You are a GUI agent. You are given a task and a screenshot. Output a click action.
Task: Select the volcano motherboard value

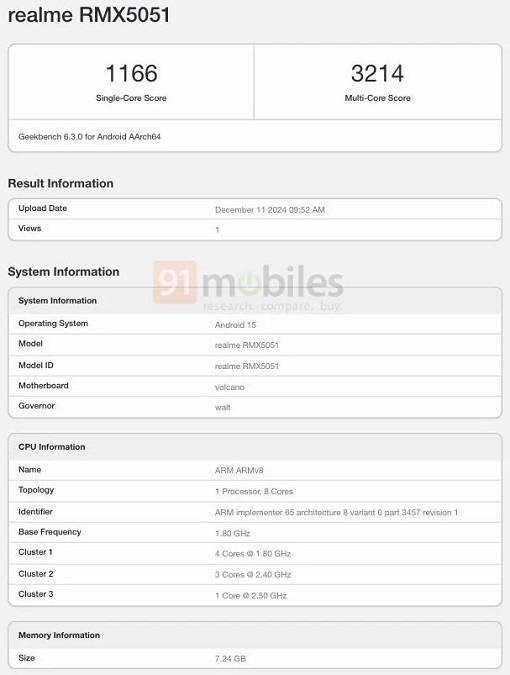coord(229,387)
